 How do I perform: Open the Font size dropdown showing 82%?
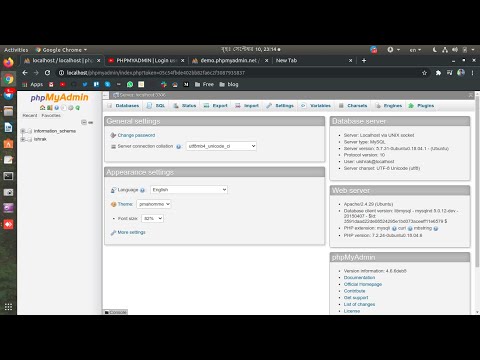tap(153, 218)
